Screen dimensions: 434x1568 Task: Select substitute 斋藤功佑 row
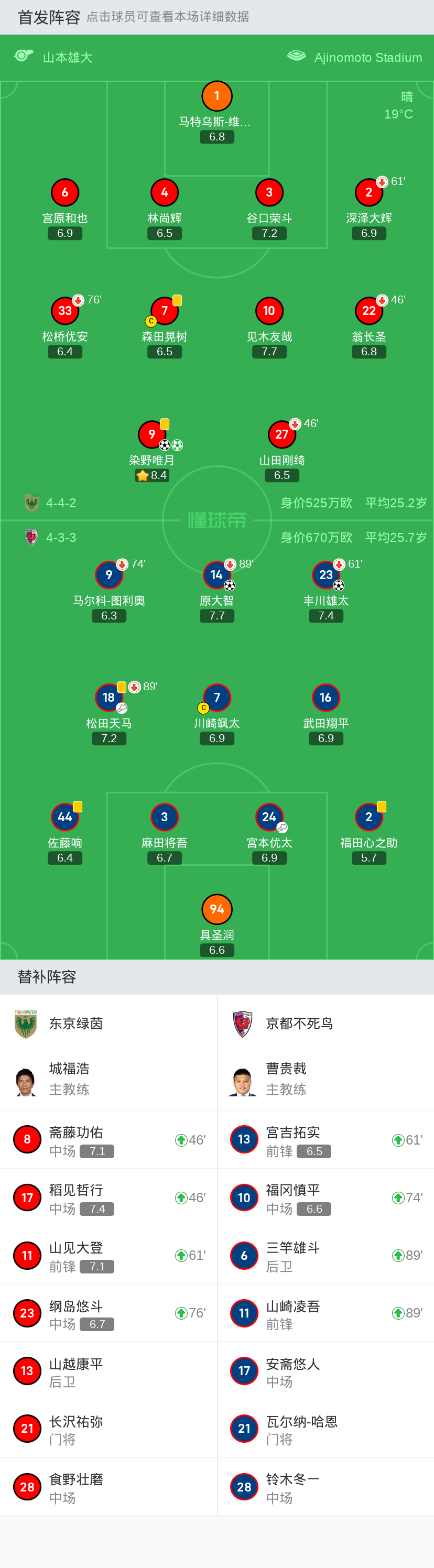[x=108, y=1140]
